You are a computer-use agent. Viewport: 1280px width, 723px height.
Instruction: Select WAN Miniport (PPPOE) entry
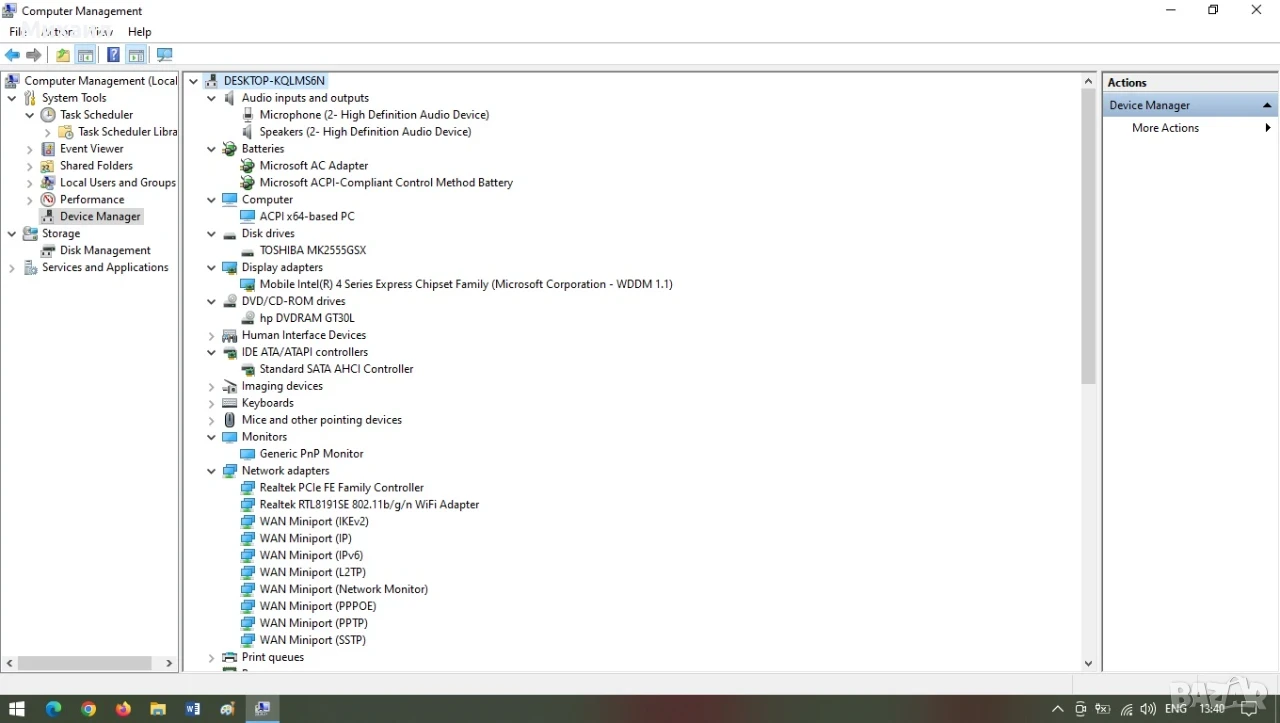tap(318, 606)
